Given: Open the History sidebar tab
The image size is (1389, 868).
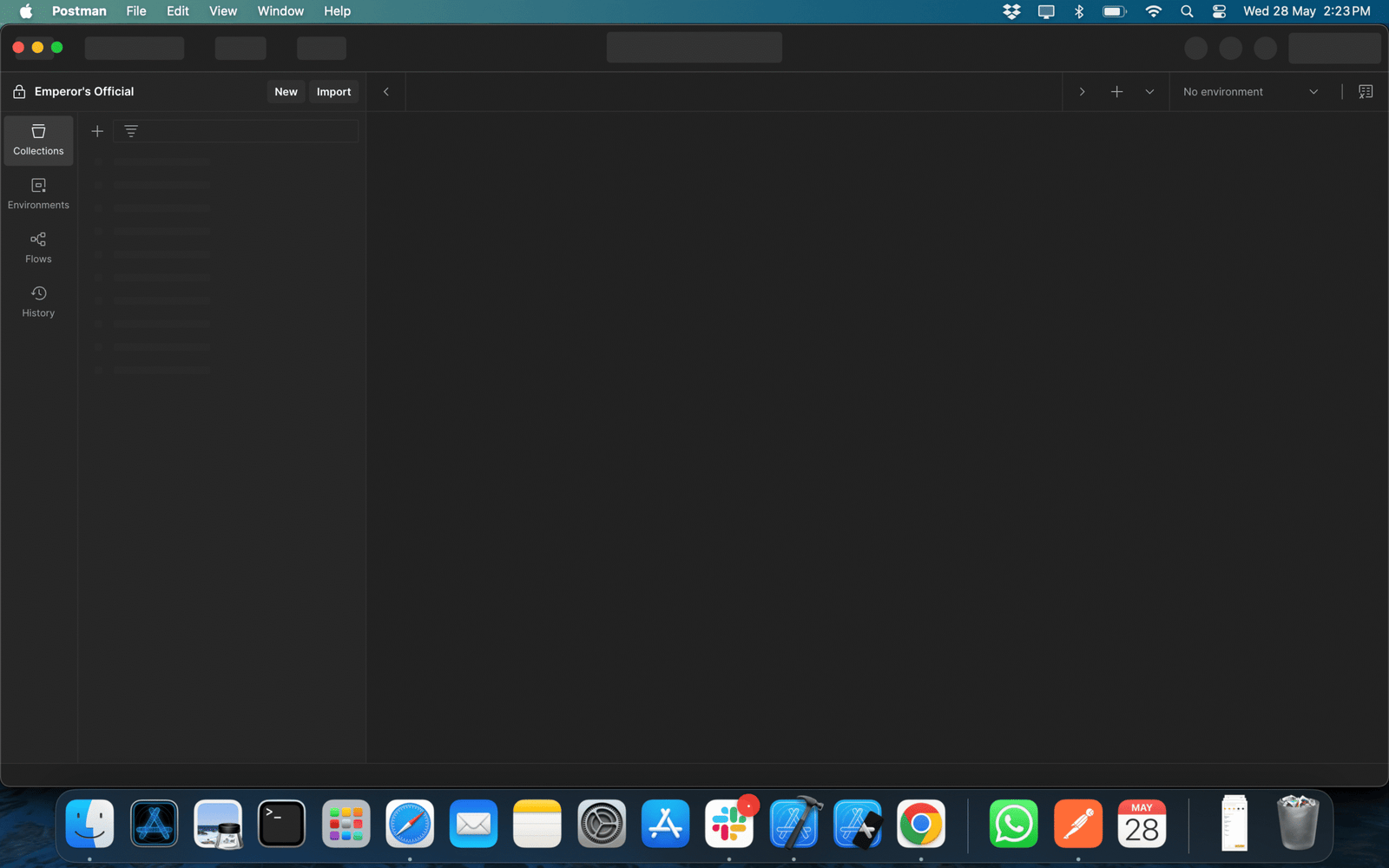Looking at the screenshot, I should (x=38, y=301).
